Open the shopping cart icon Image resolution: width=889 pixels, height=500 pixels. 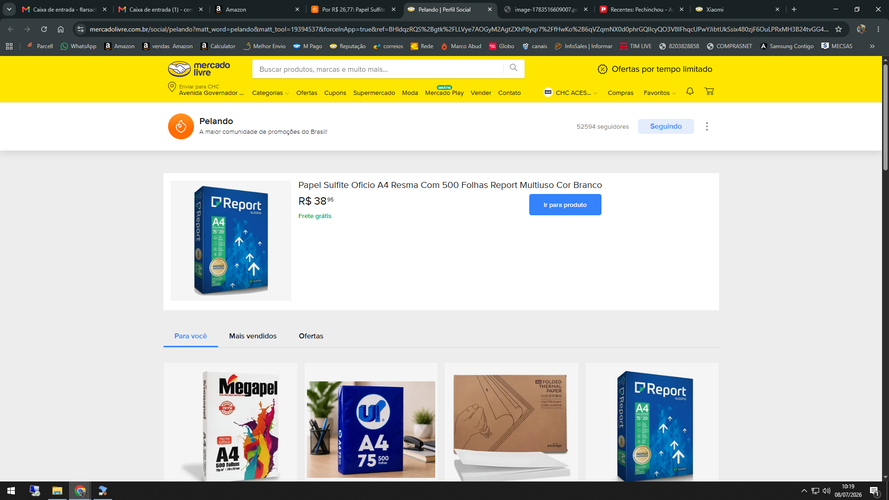tap(709, 91)
